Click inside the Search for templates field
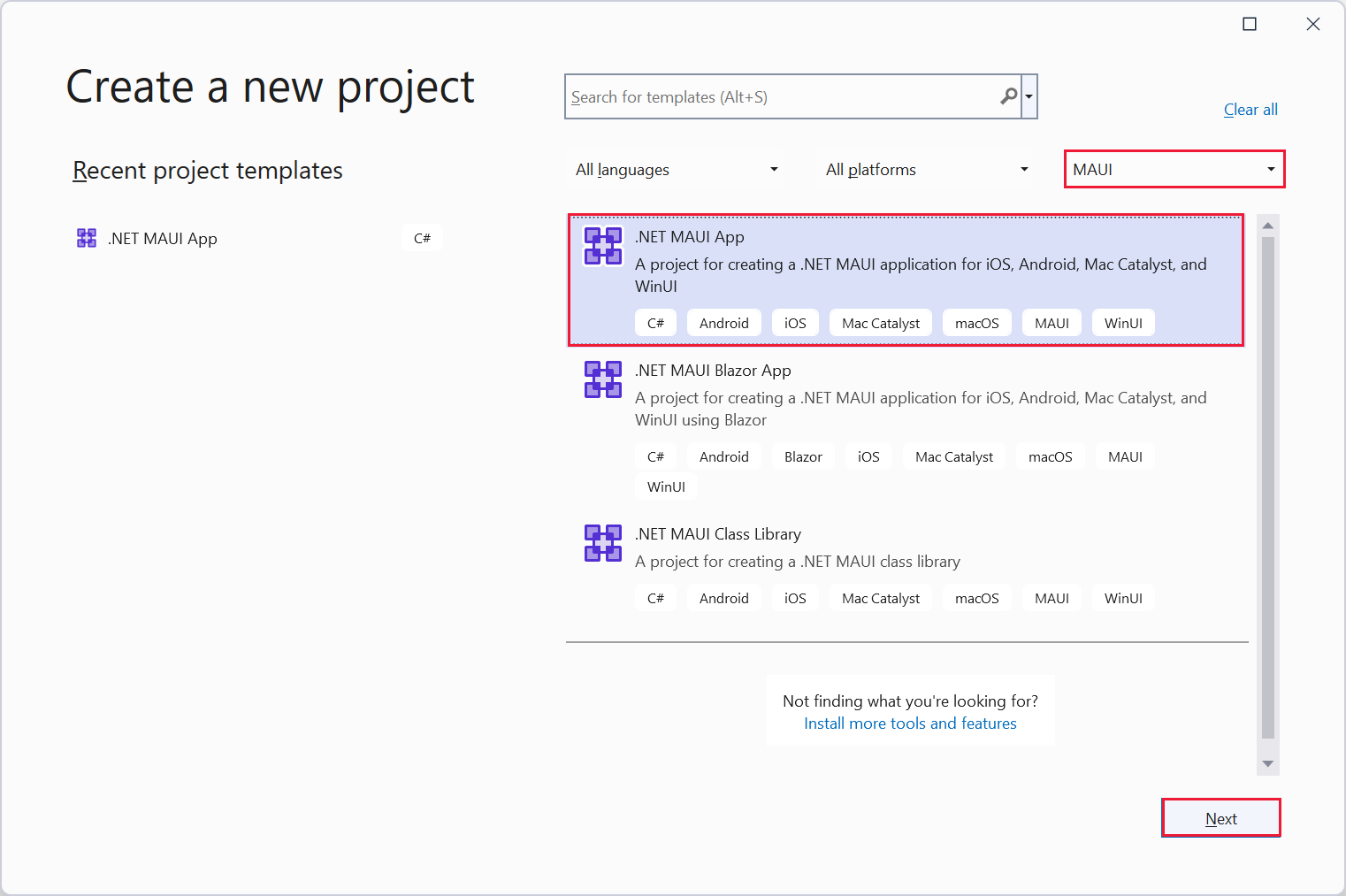1346x896 pixels. click(x=778, y=96)
